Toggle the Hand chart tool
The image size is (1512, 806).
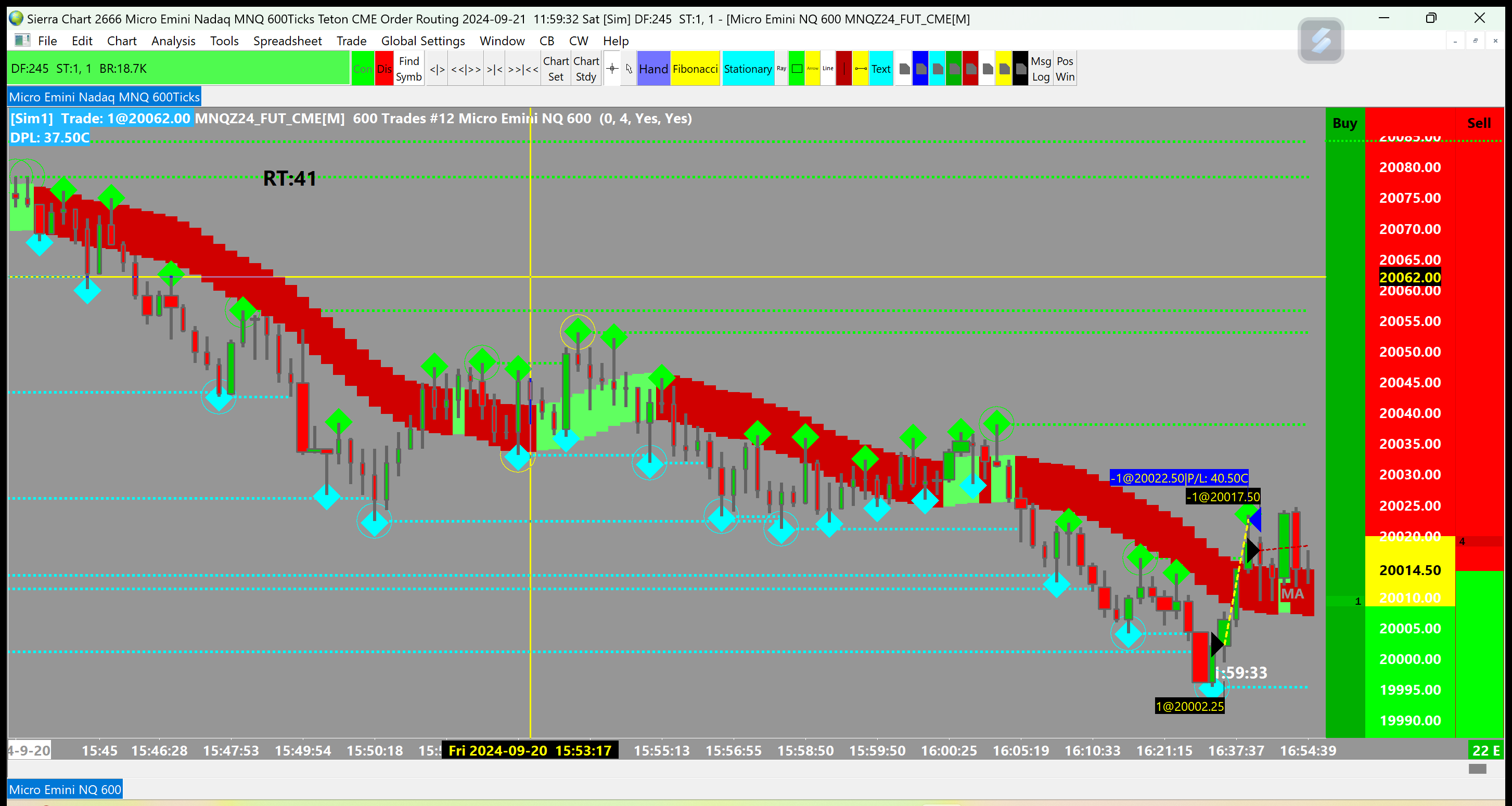(652, 69)
